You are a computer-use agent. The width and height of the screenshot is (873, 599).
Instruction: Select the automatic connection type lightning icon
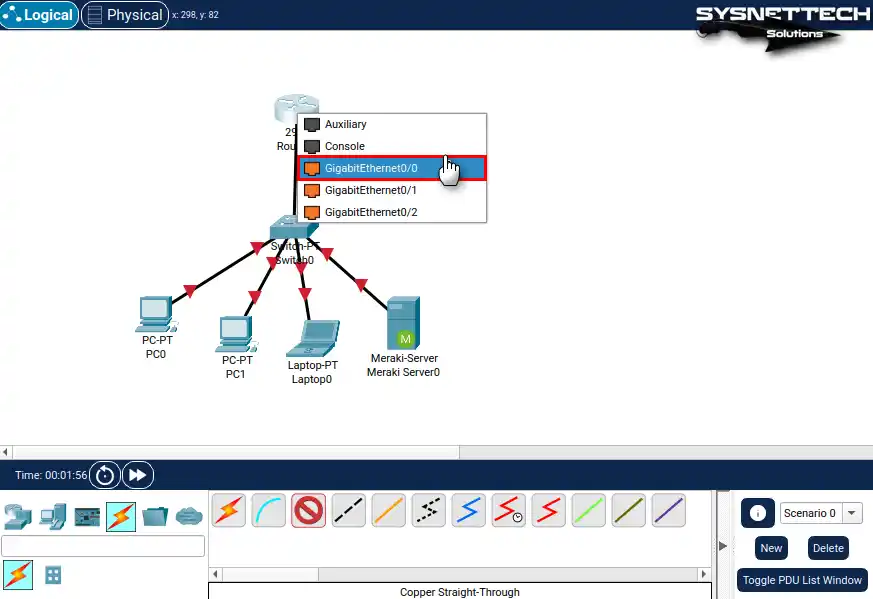[x=229, y=511]
